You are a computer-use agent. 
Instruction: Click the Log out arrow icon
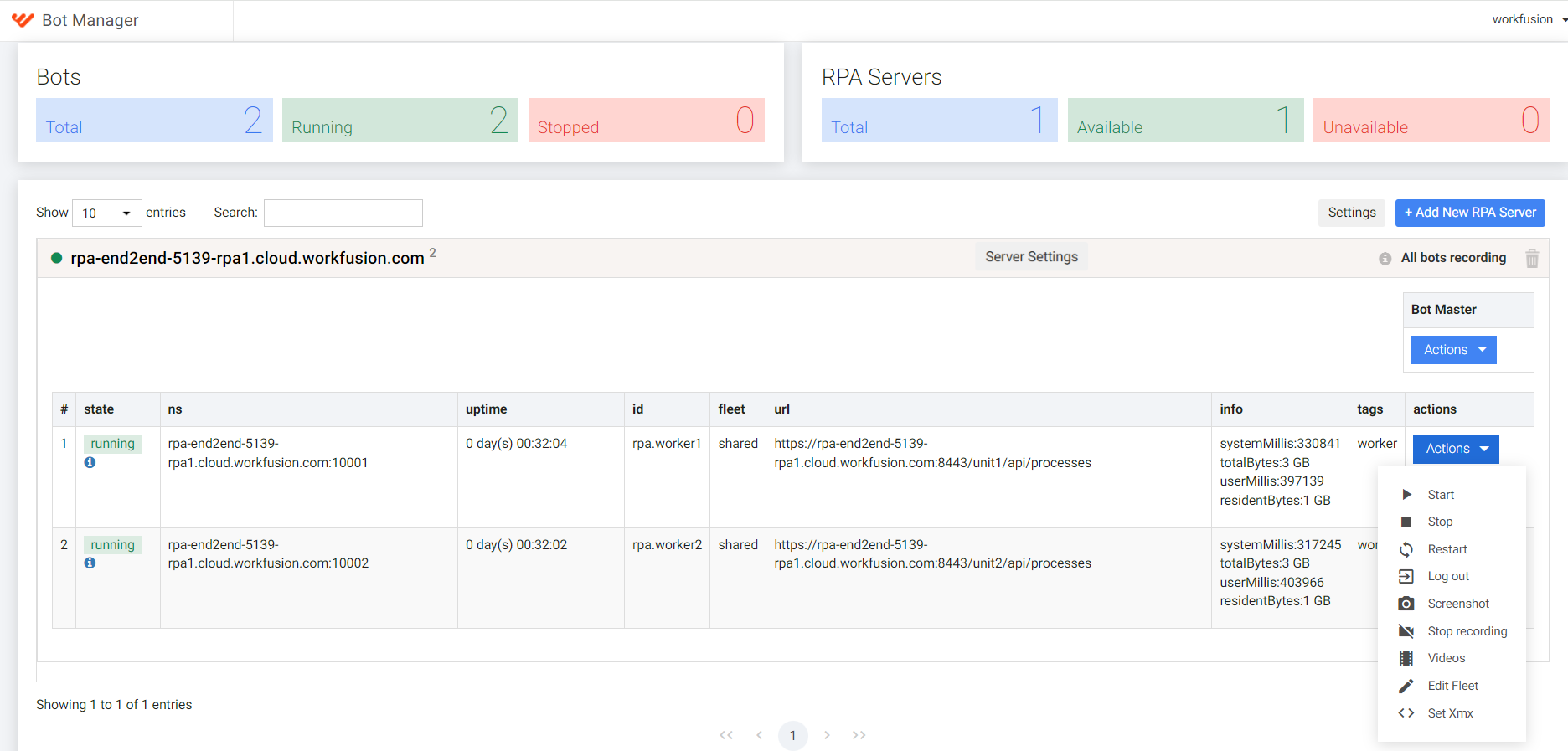click(1406, 576)
